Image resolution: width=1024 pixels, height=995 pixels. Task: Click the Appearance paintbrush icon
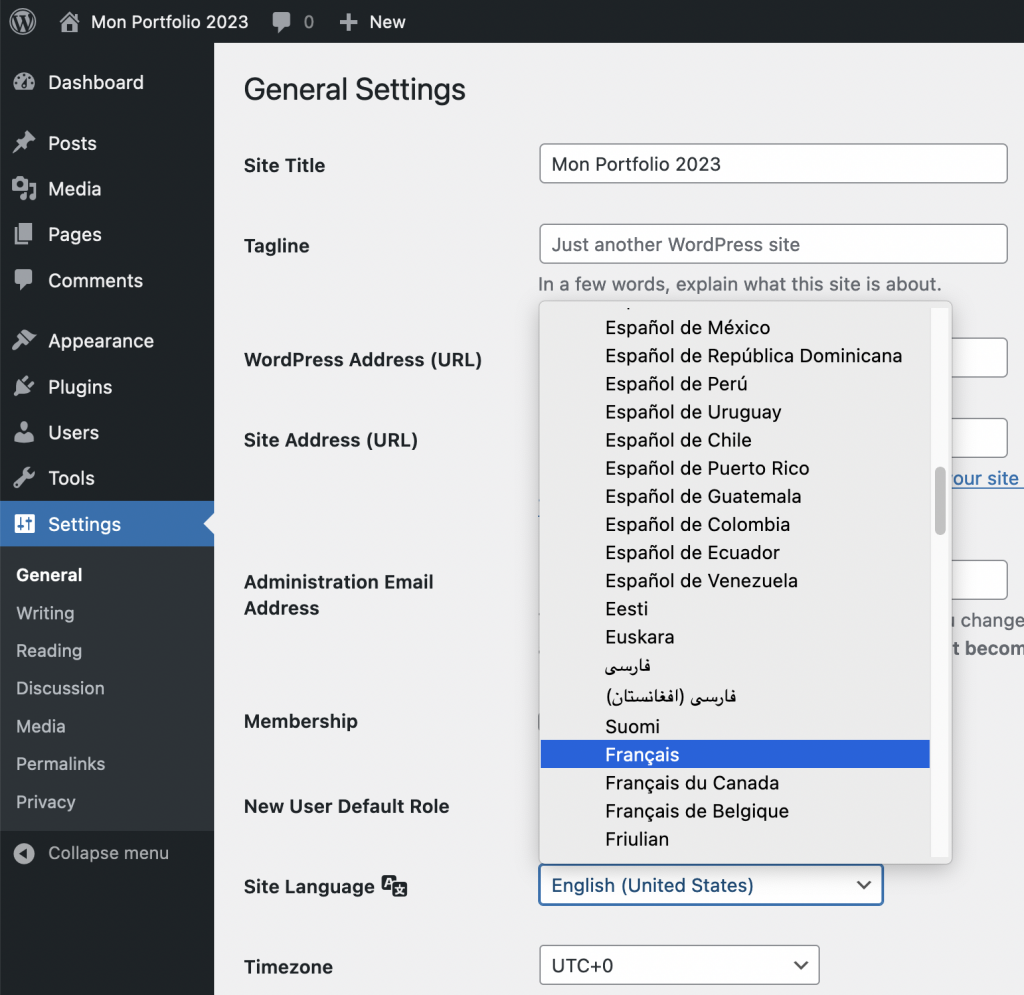pos(24,341)
